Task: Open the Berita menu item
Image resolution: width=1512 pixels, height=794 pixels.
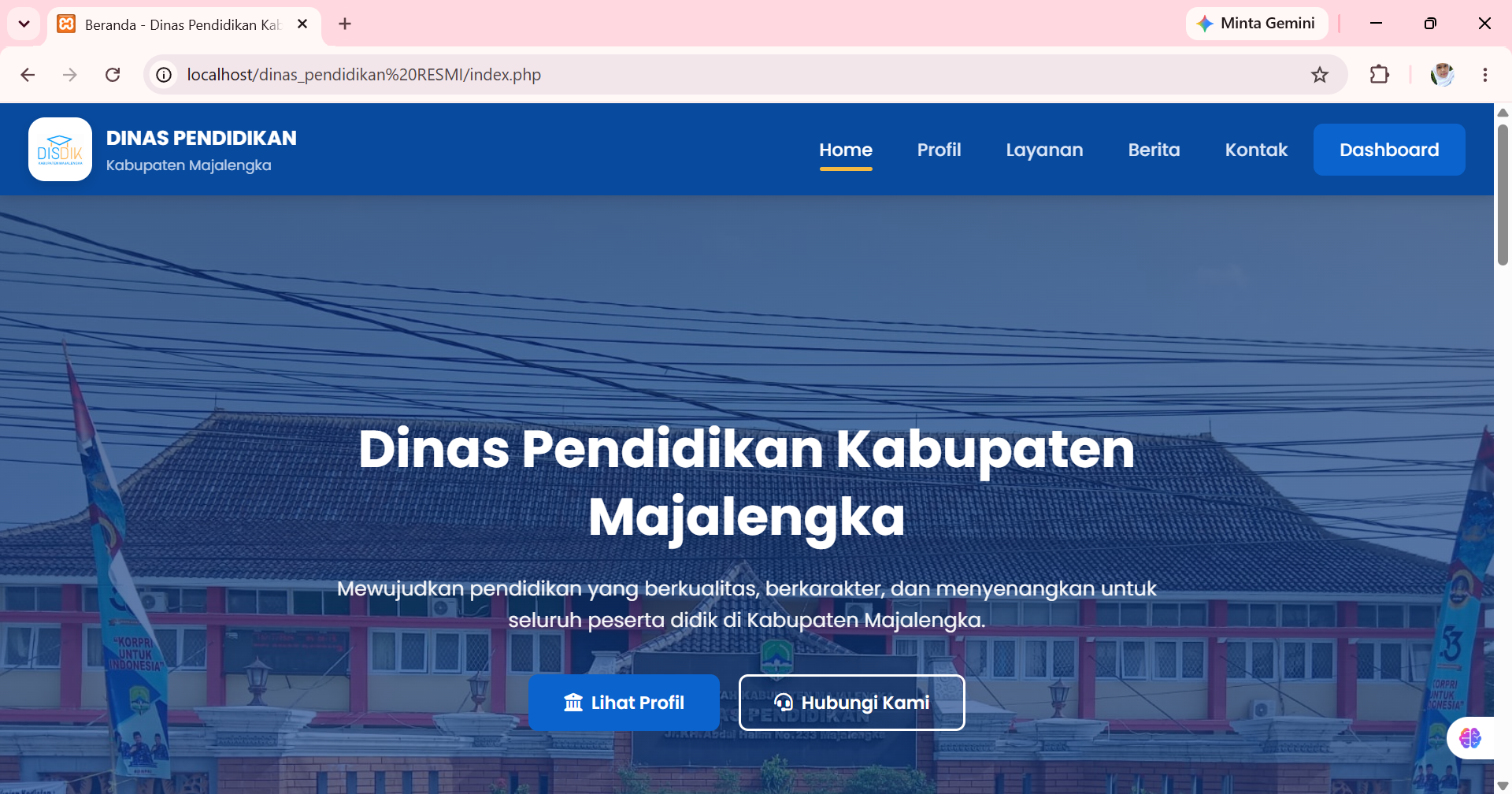Action: point(1154,150)
